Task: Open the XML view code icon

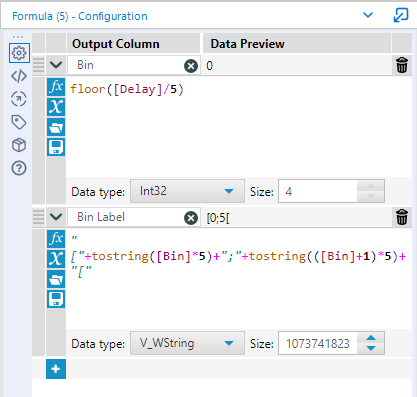Action: (19, 76)
